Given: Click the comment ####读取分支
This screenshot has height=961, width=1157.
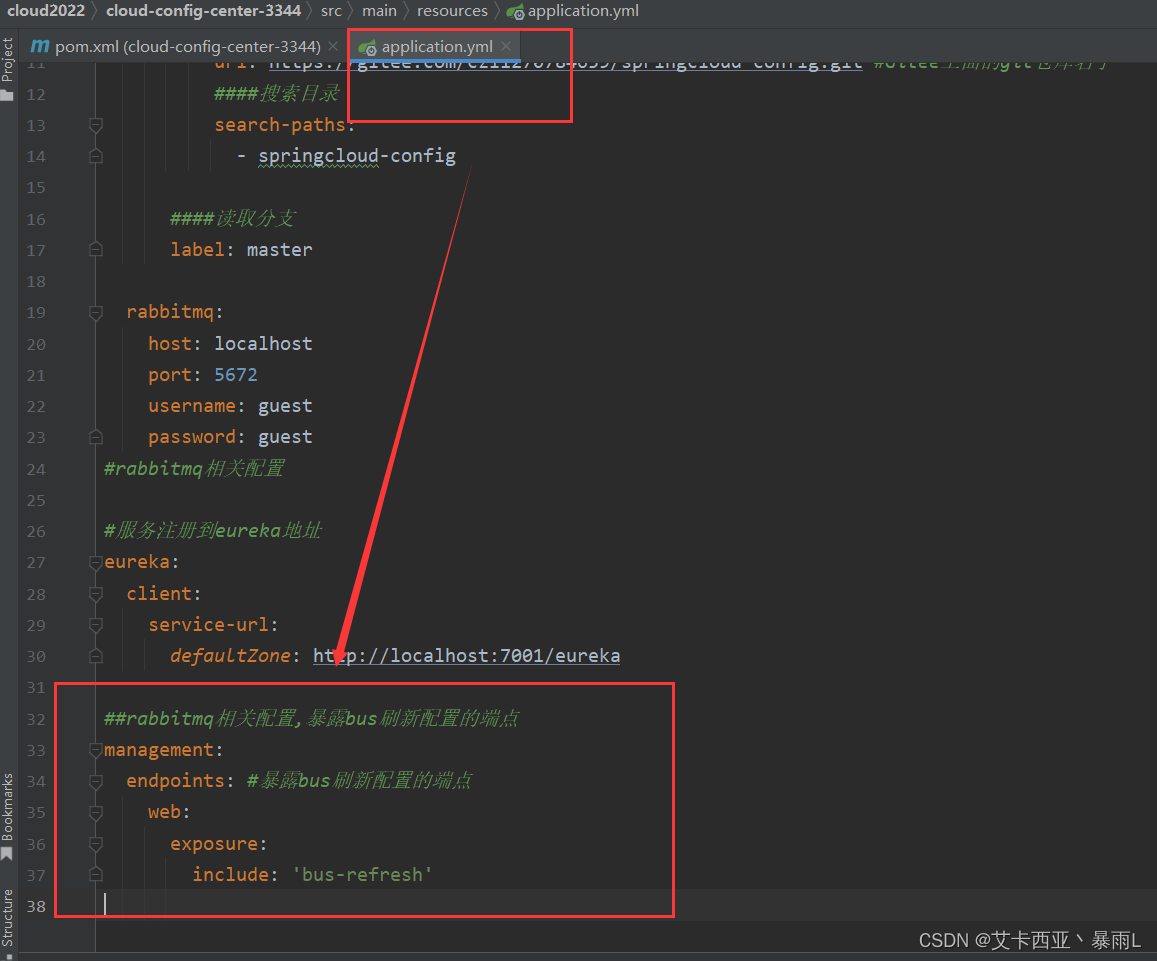Looking at the screenshot, I should click(232, 218).
